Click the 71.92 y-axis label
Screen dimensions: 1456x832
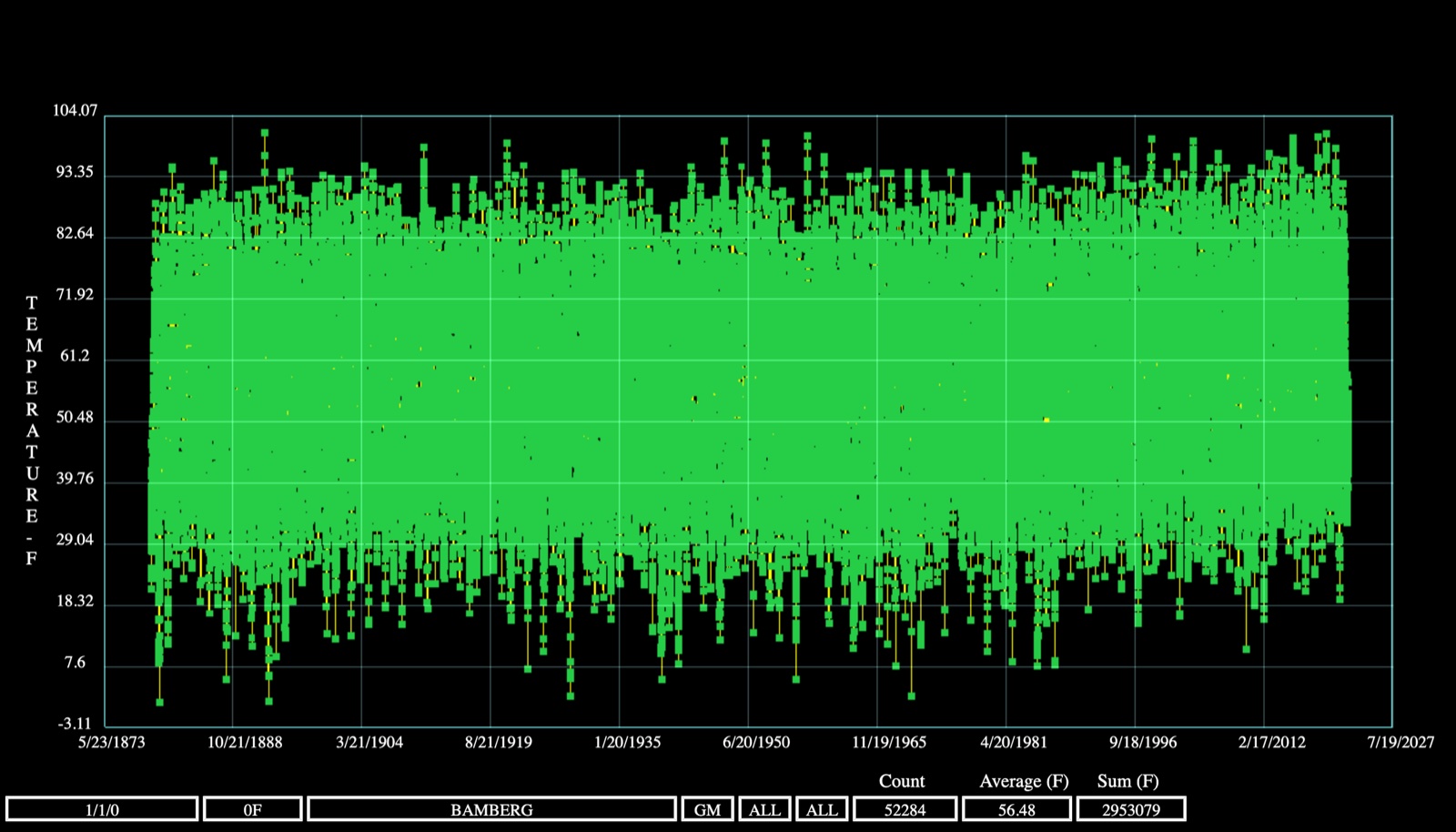(75, 295)
